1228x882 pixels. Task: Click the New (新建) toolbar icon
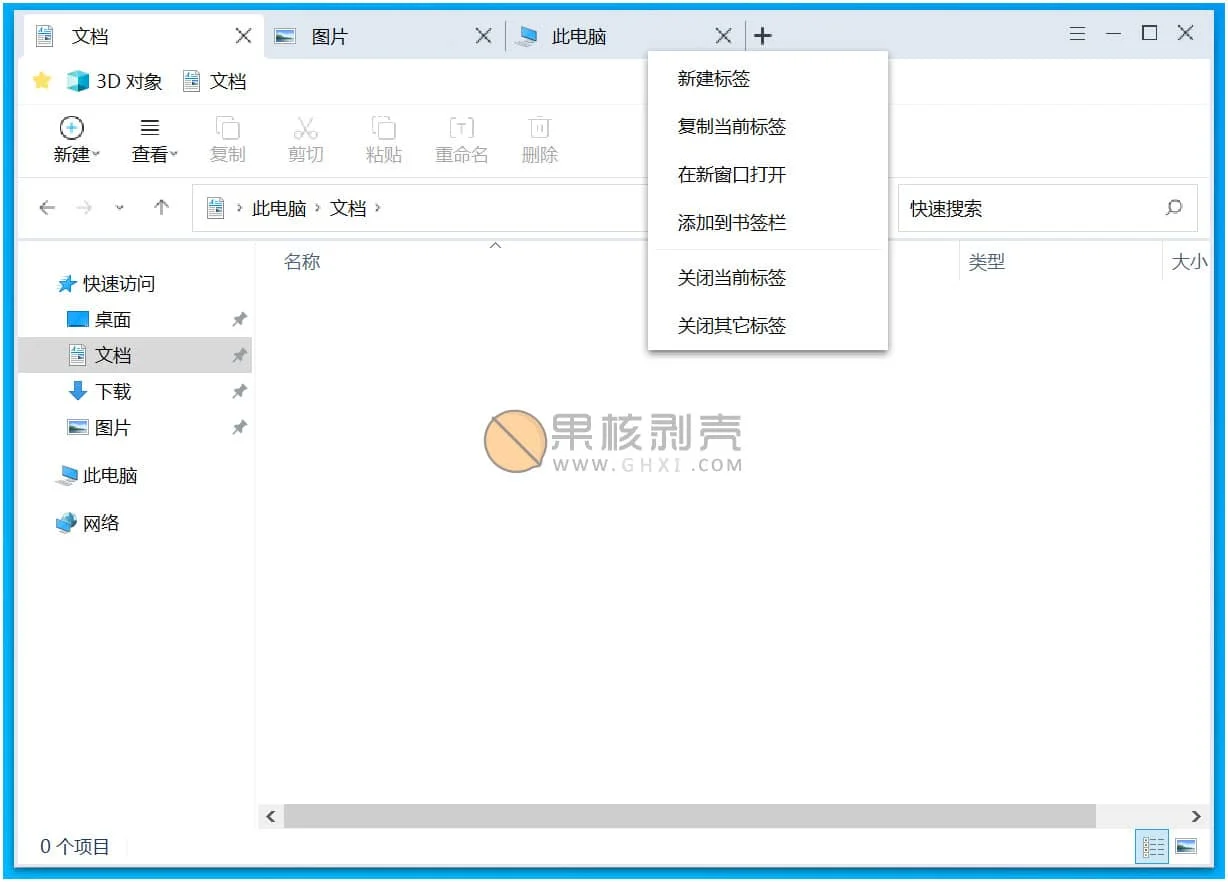(x=72, y=128)
